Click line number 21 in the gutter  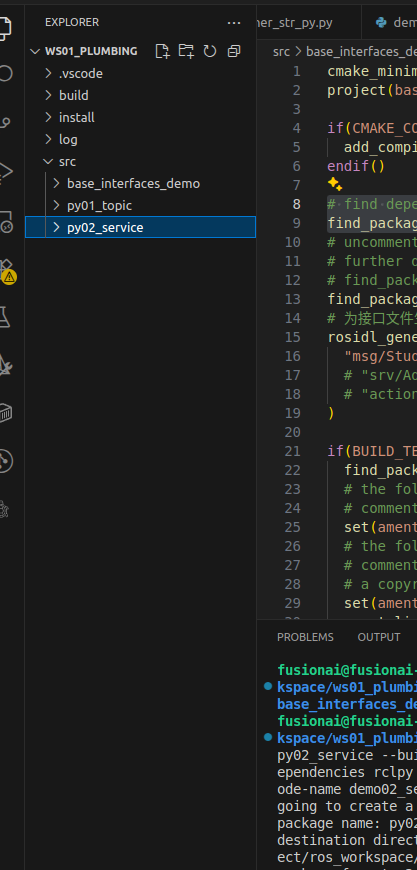293,451
